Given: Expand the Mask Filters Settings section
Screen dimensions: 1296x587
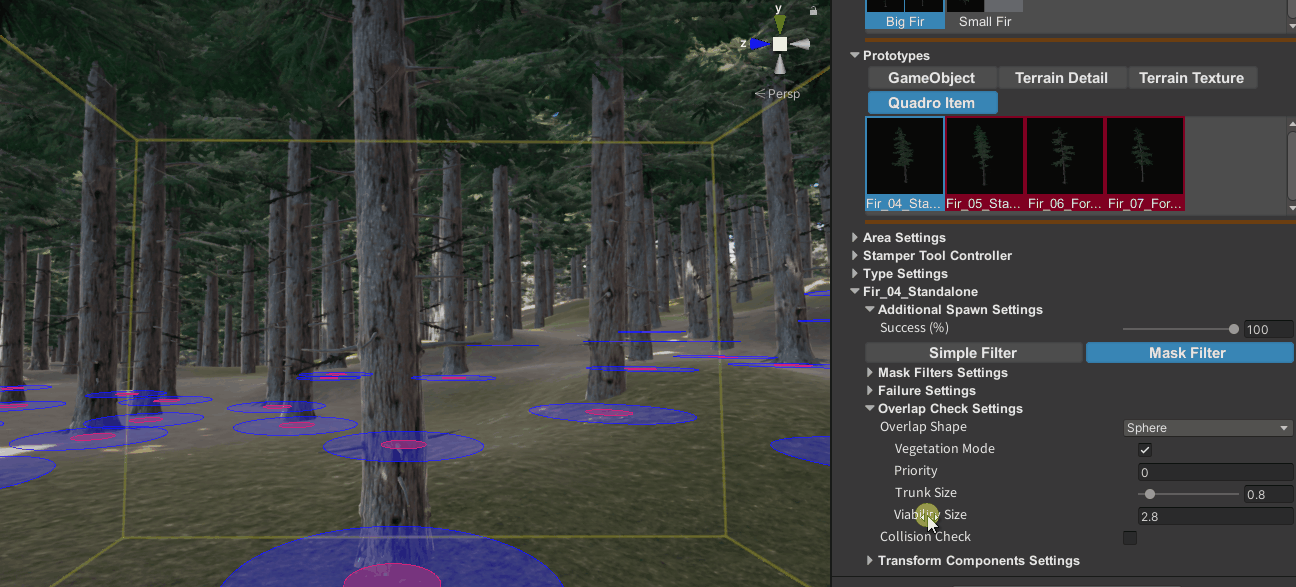Looking at the screenshot, I should pyautogui.click(x=869, y=372).
